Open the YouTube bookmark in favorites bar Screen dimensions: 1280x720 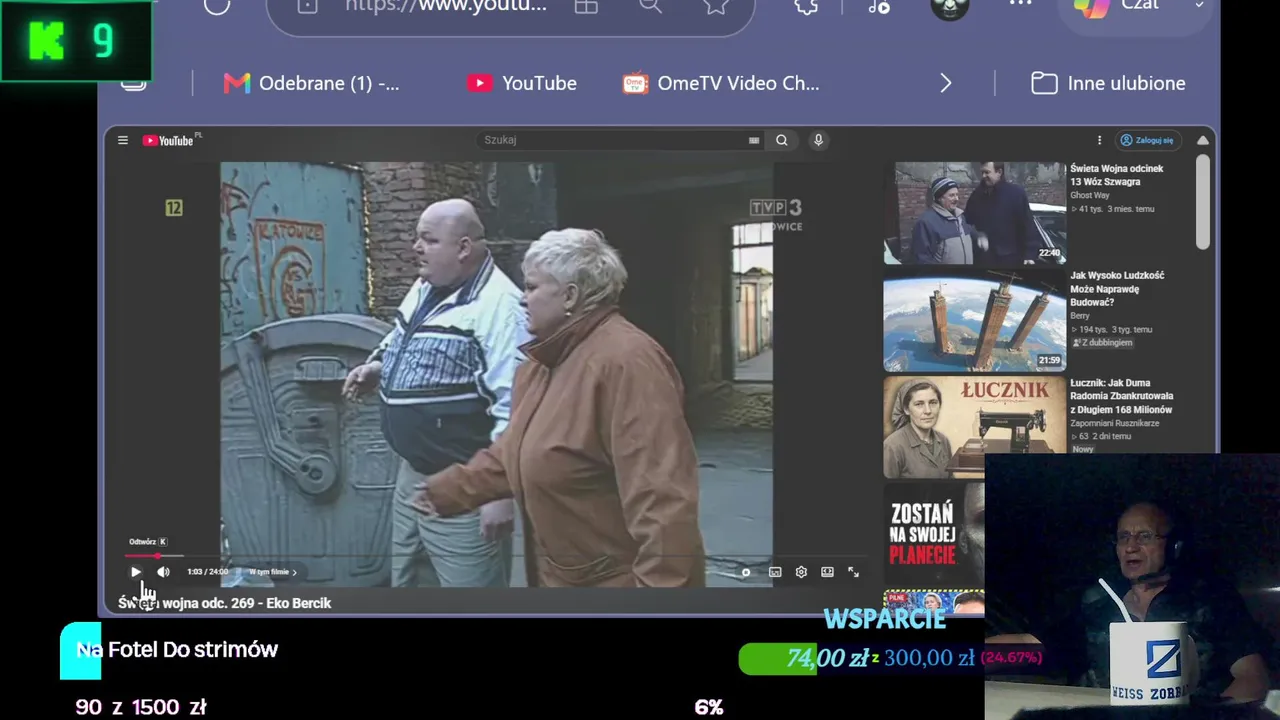coord(521,83)
